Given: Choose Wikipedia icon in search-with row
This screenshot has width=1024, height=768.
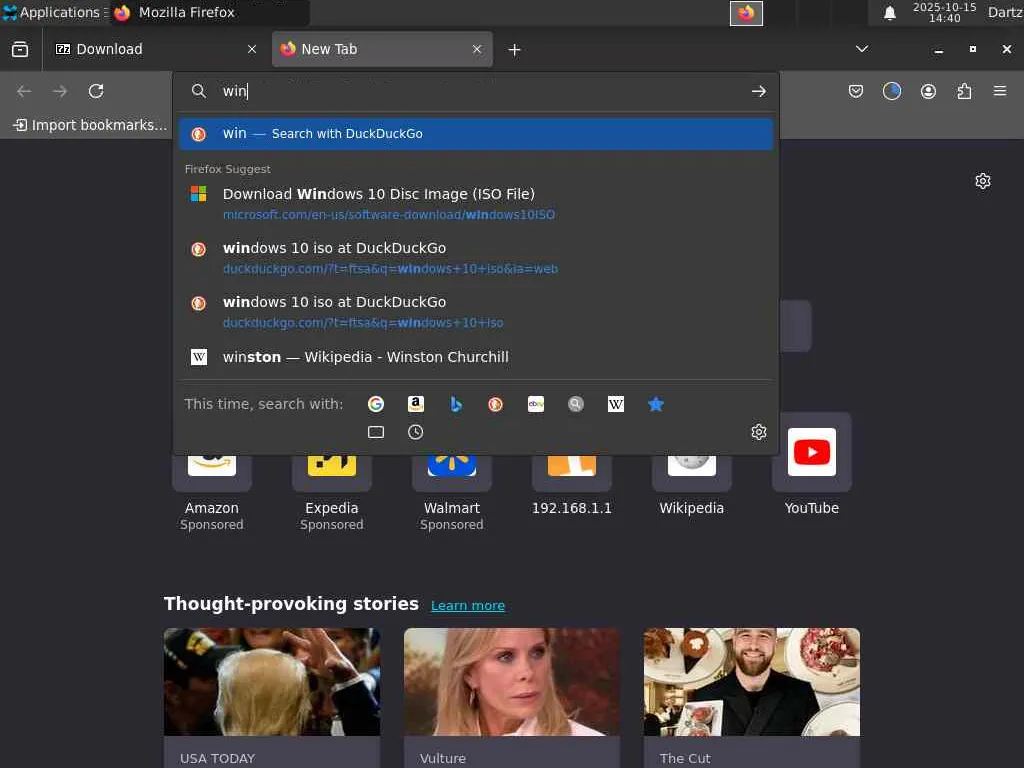Looking at the screenshot, I should pyautogui.click(x=616, y=404).
